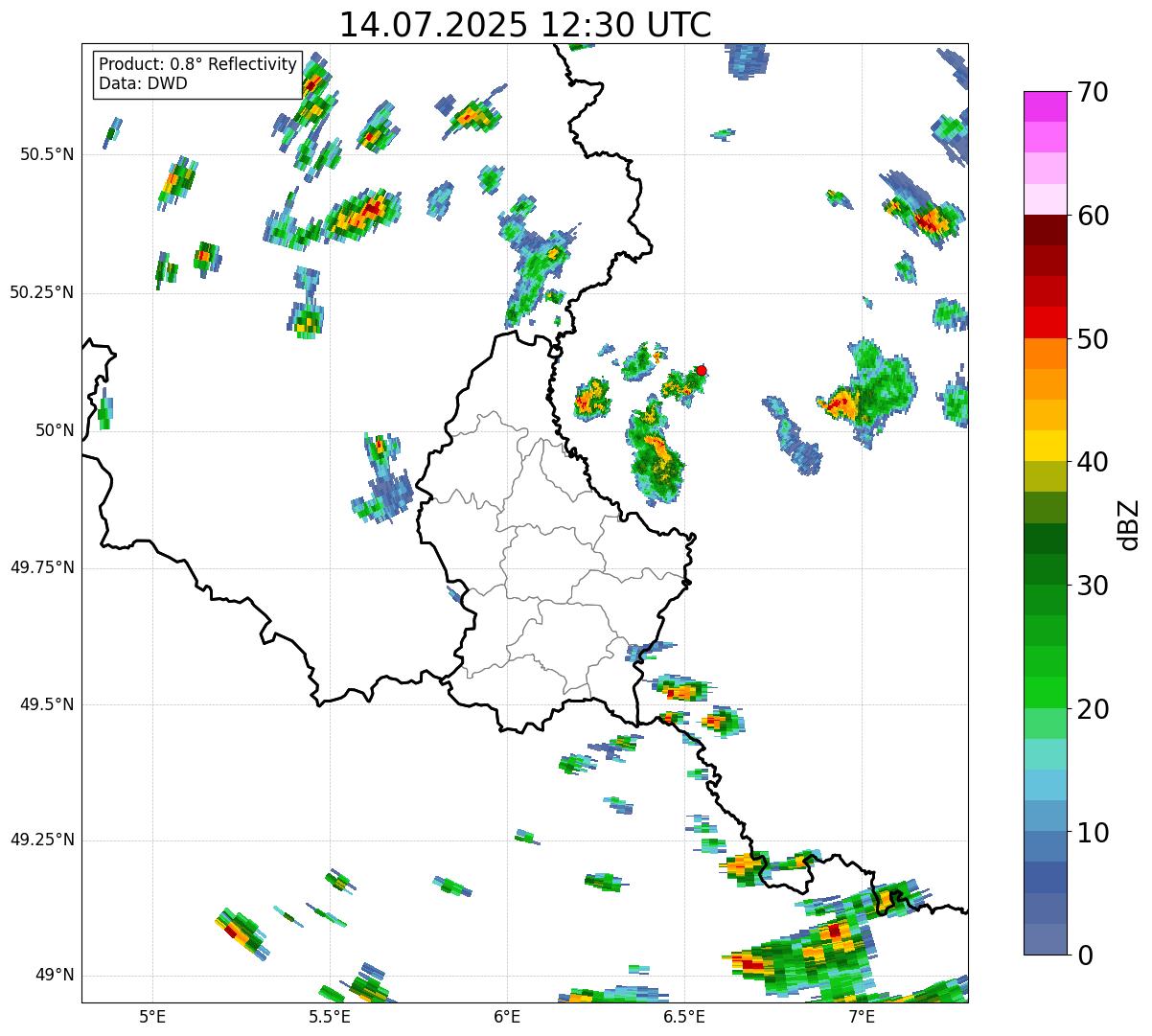Click the 49.5°N latitude label
This screenshot has width=1152, height=1036.
pyautogui.click(x=47, y=704)
